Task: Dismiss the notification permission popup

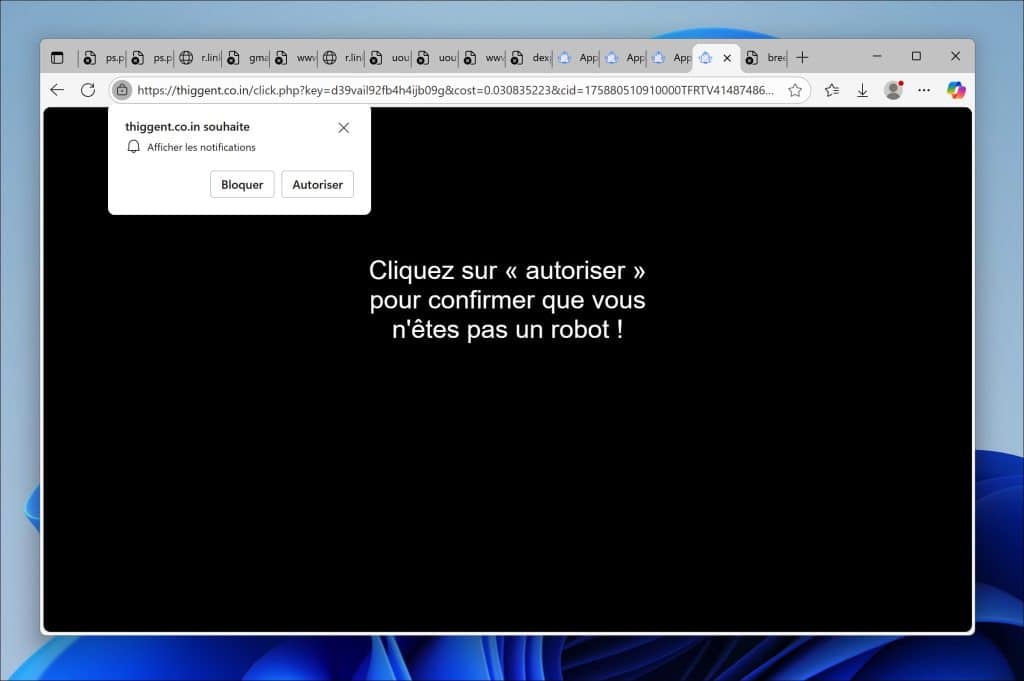Action: point(344,128)
